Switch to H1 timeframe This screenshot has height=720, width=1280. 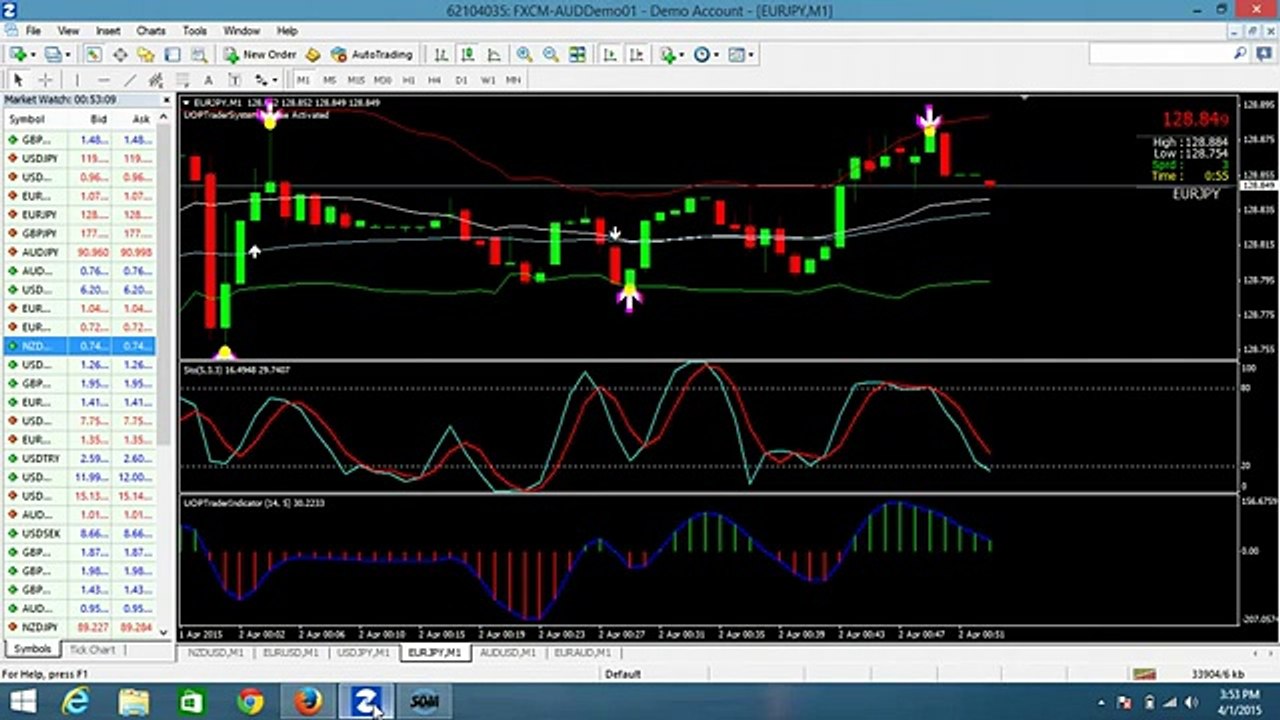408,79
